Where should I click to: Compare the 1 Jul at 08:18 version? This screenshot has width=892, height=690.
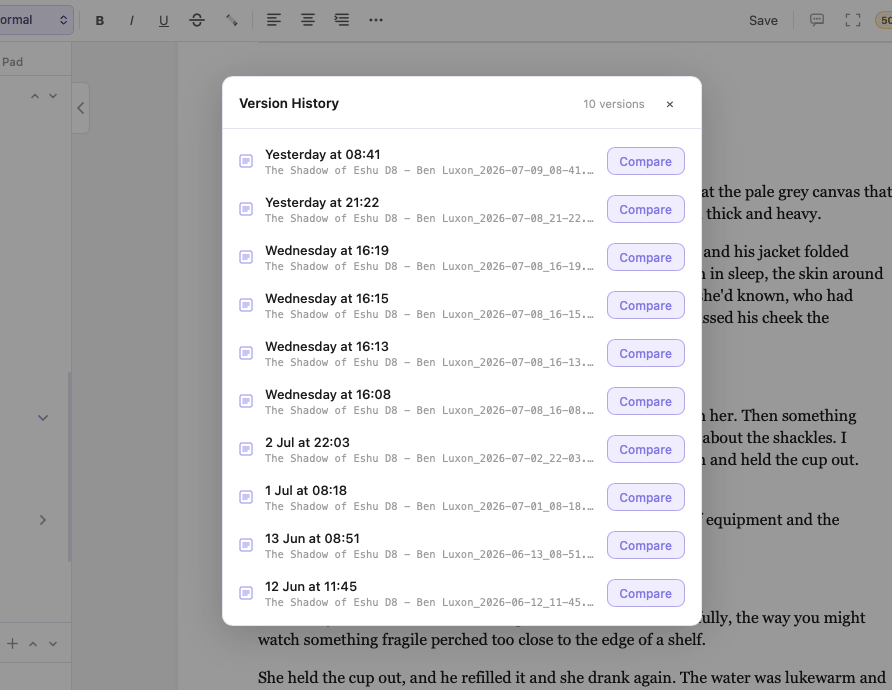(645, 497)
